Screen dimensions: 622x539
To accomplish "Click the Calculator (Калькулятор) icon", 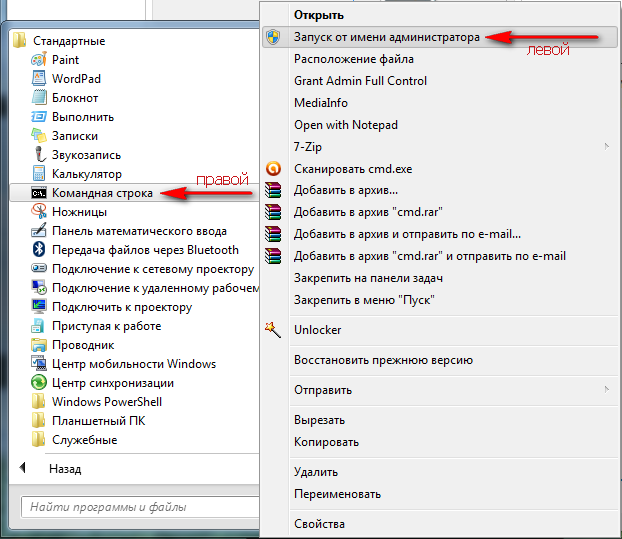I will point(40,174).
